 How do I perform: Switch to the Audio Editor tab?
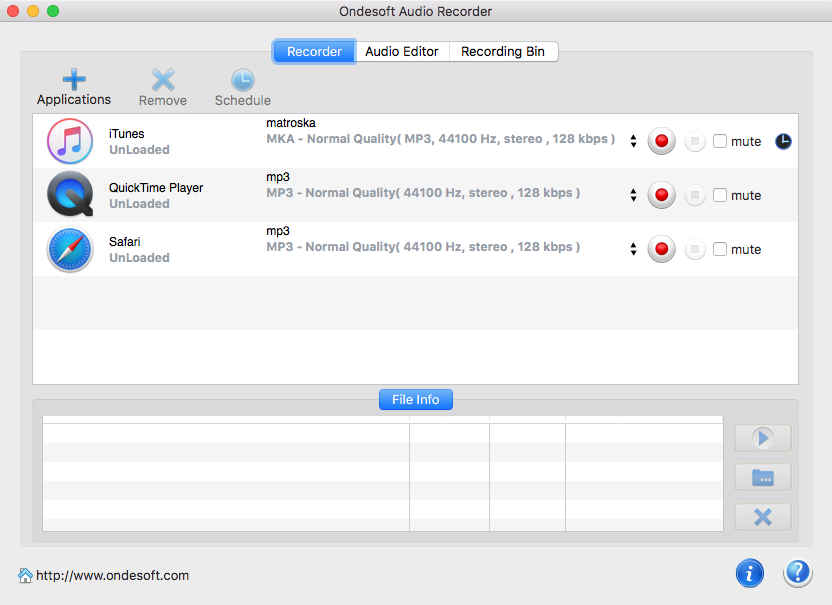(x=402, y=52)
